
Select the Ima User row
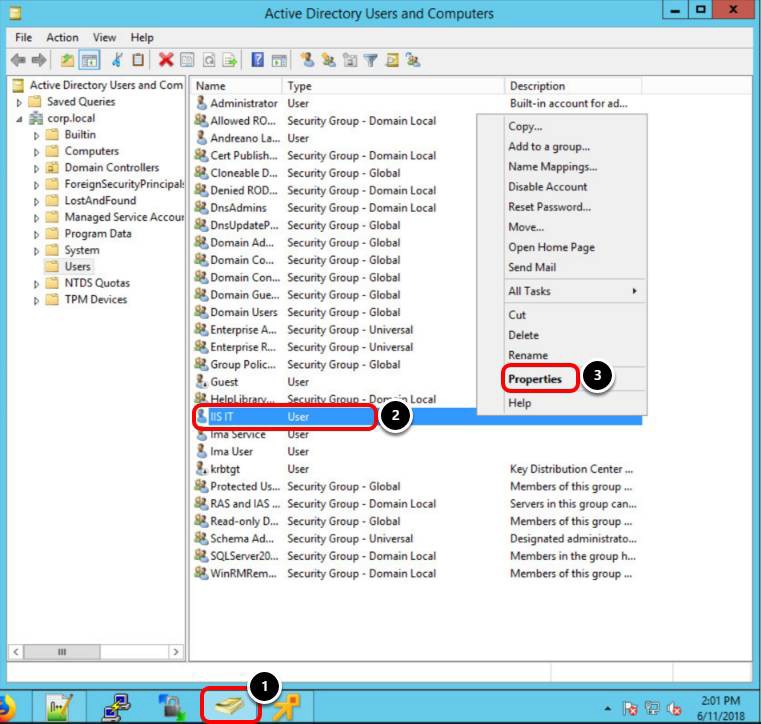[x=417, y=452]
